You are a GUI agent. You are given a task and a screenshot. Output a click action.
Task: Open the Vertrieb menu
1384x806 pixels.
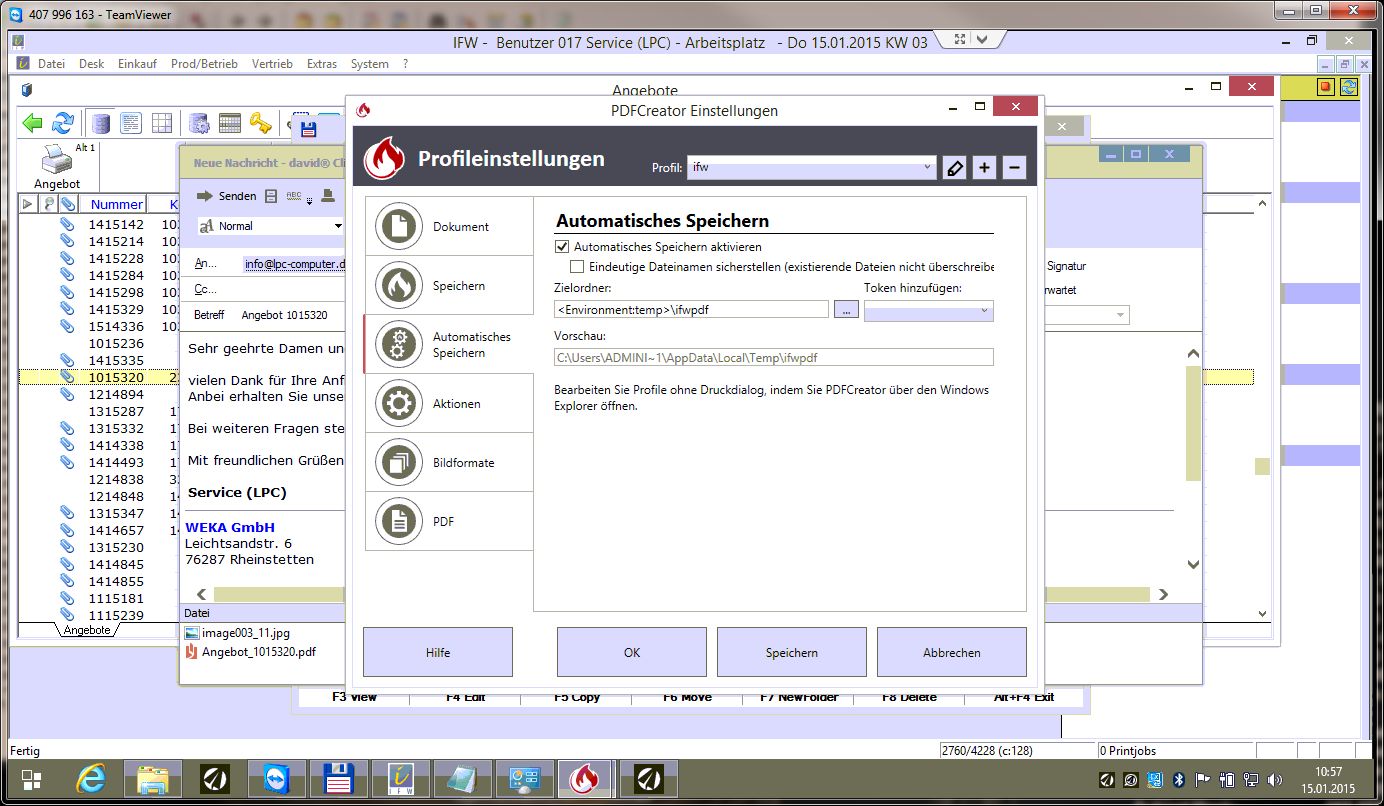[x=272, y=64]
